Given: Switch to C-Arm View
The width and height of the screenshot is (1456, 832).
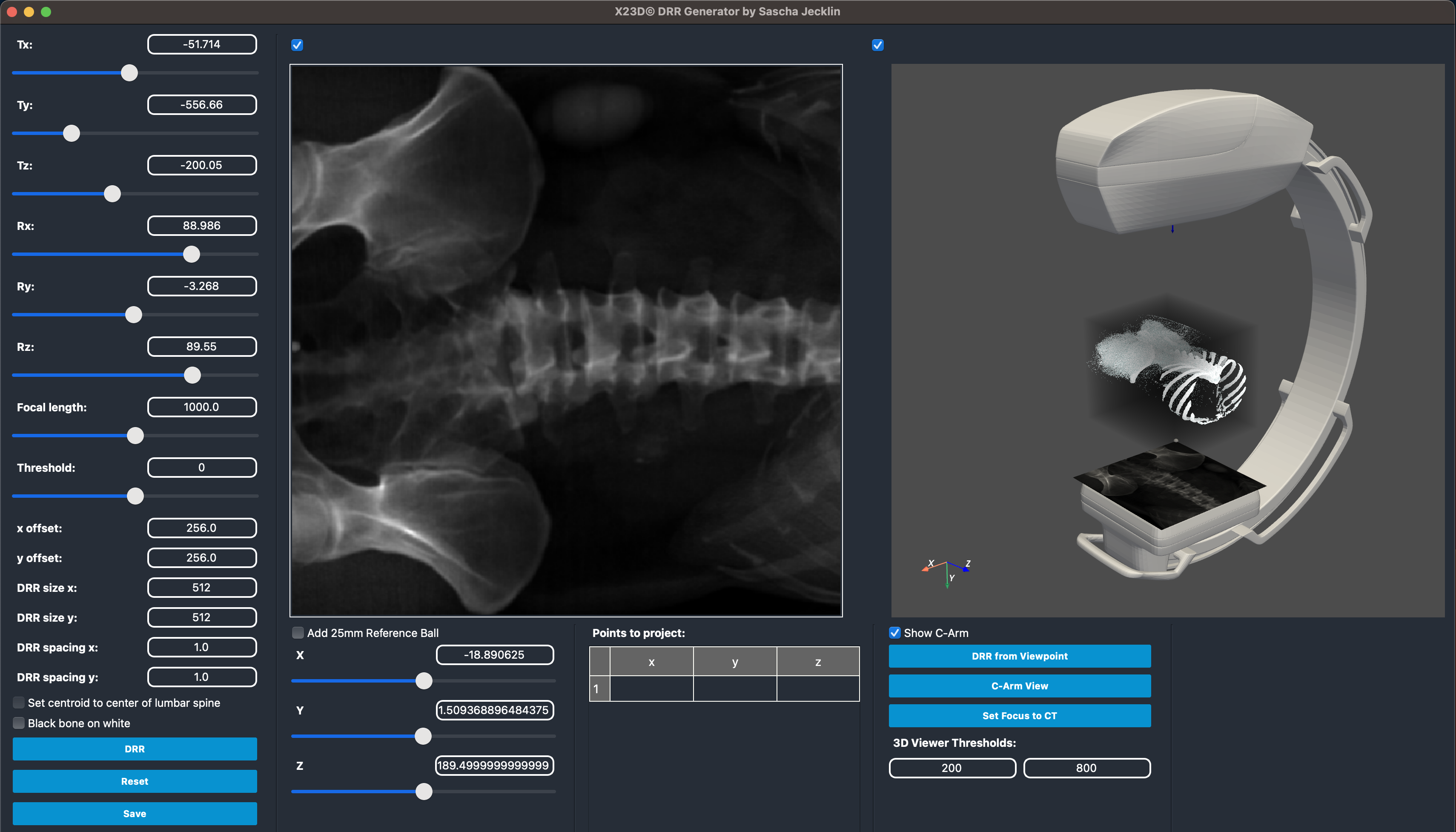Looking at the screenshot, I should 1020,686.
